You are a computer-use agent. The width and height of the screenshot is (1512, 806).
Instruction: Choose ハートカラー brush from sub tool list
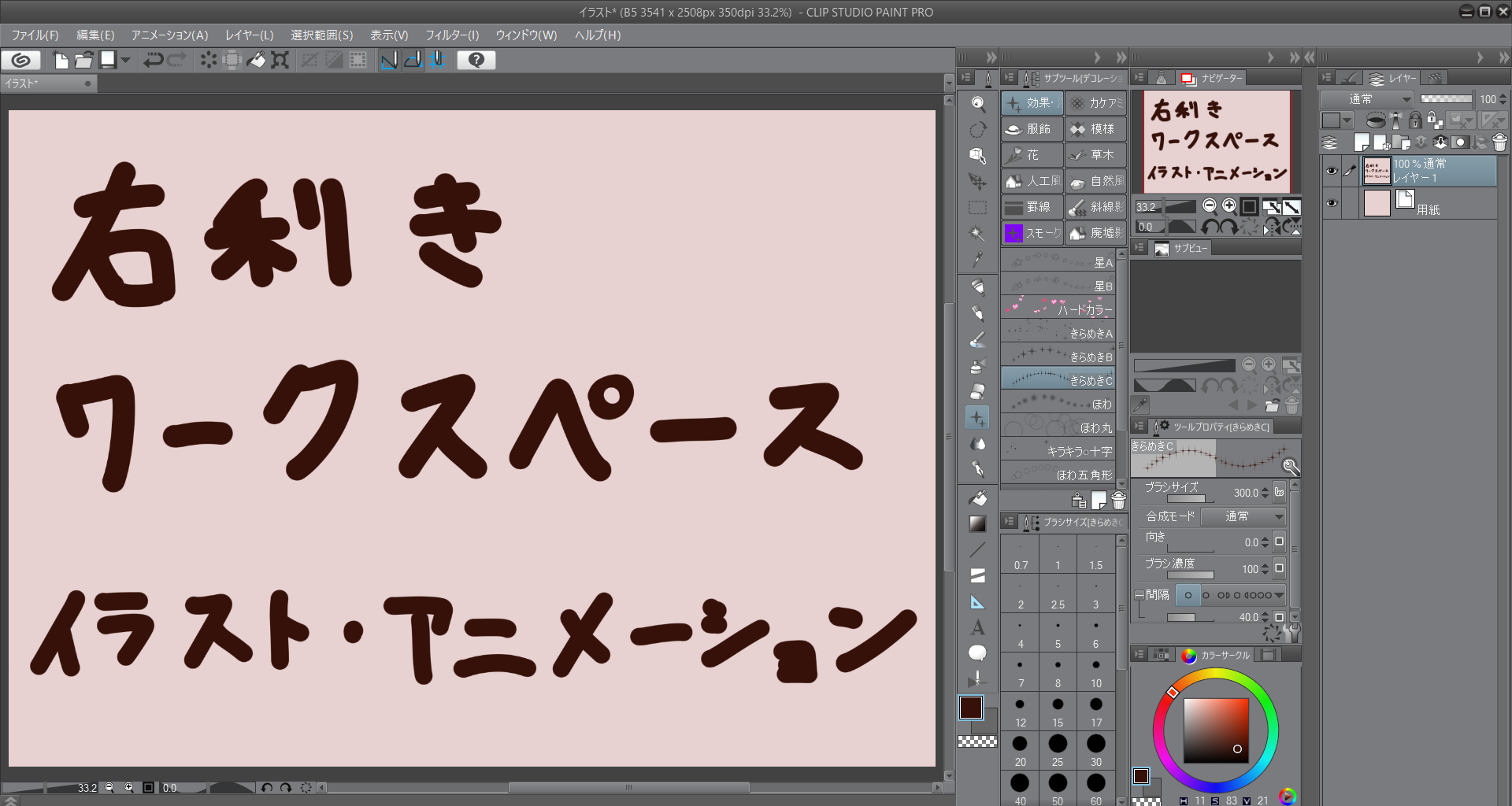1058,309
